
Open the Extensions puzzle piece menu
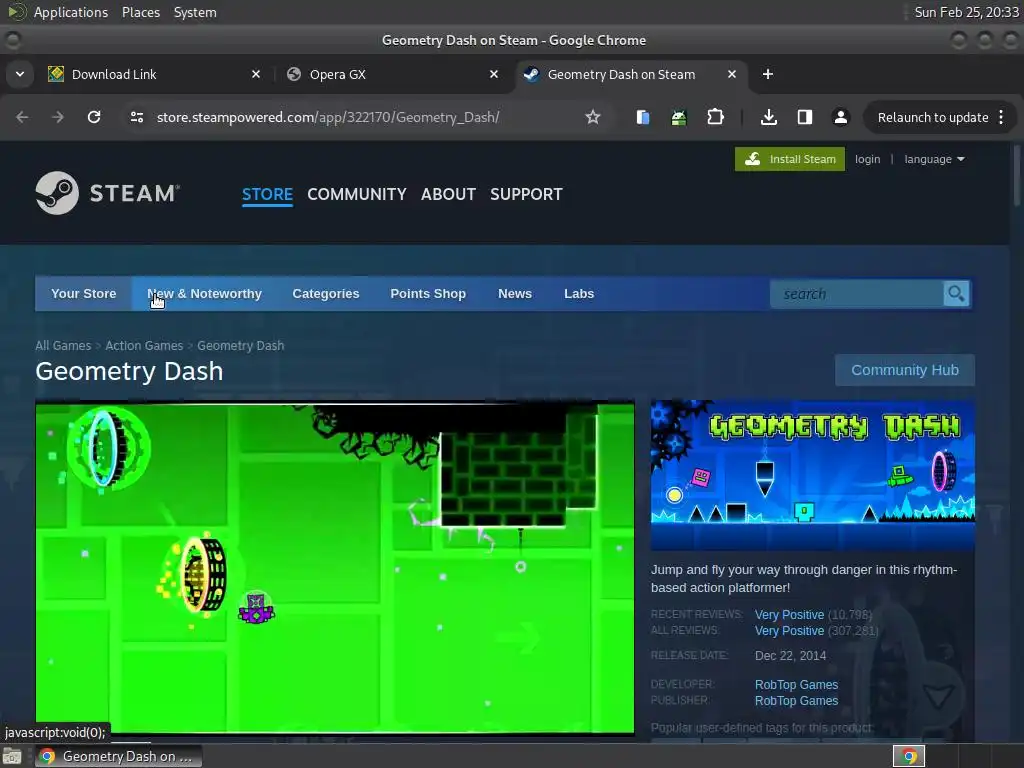(x=716, y=117)
